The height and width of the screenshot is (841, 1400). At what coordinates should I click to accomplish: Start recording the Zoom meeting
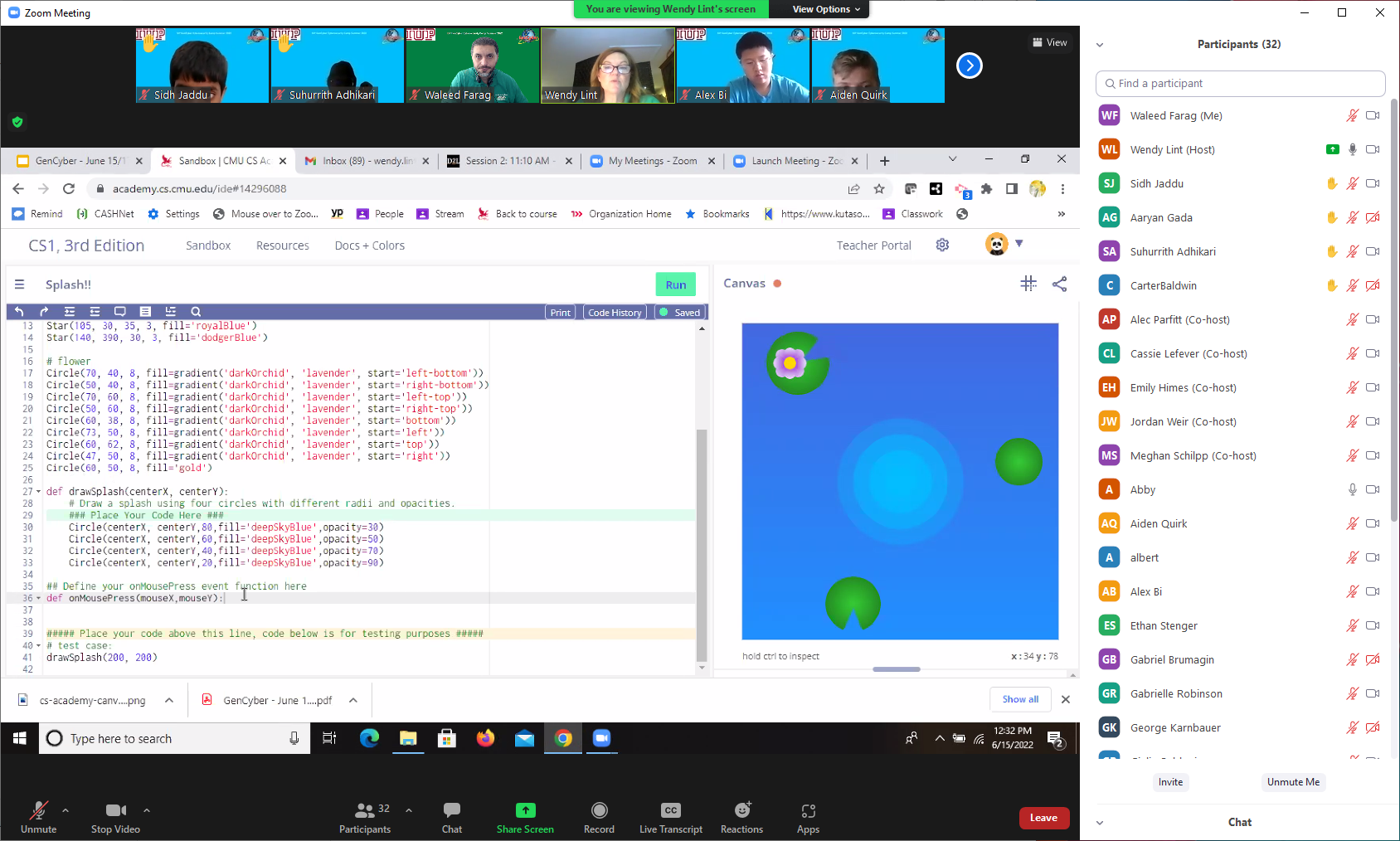click(599, 817)
